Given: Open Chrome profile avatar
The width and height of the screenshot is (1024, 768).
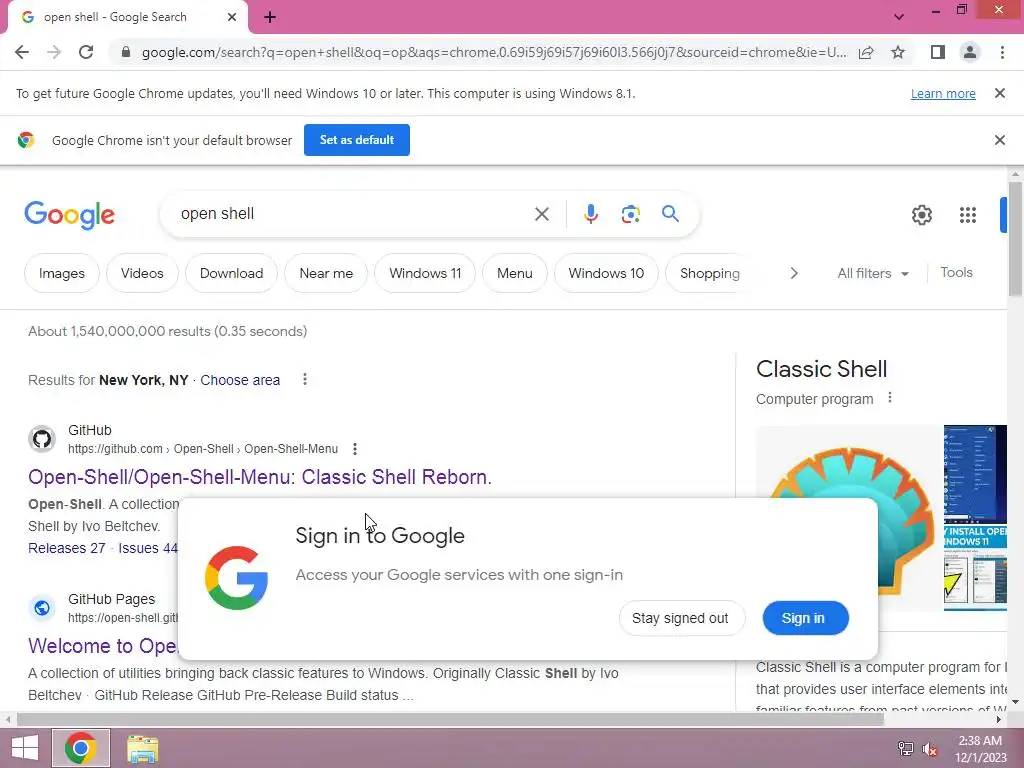Looking at the screenshot, I should (x=970, y=52).
